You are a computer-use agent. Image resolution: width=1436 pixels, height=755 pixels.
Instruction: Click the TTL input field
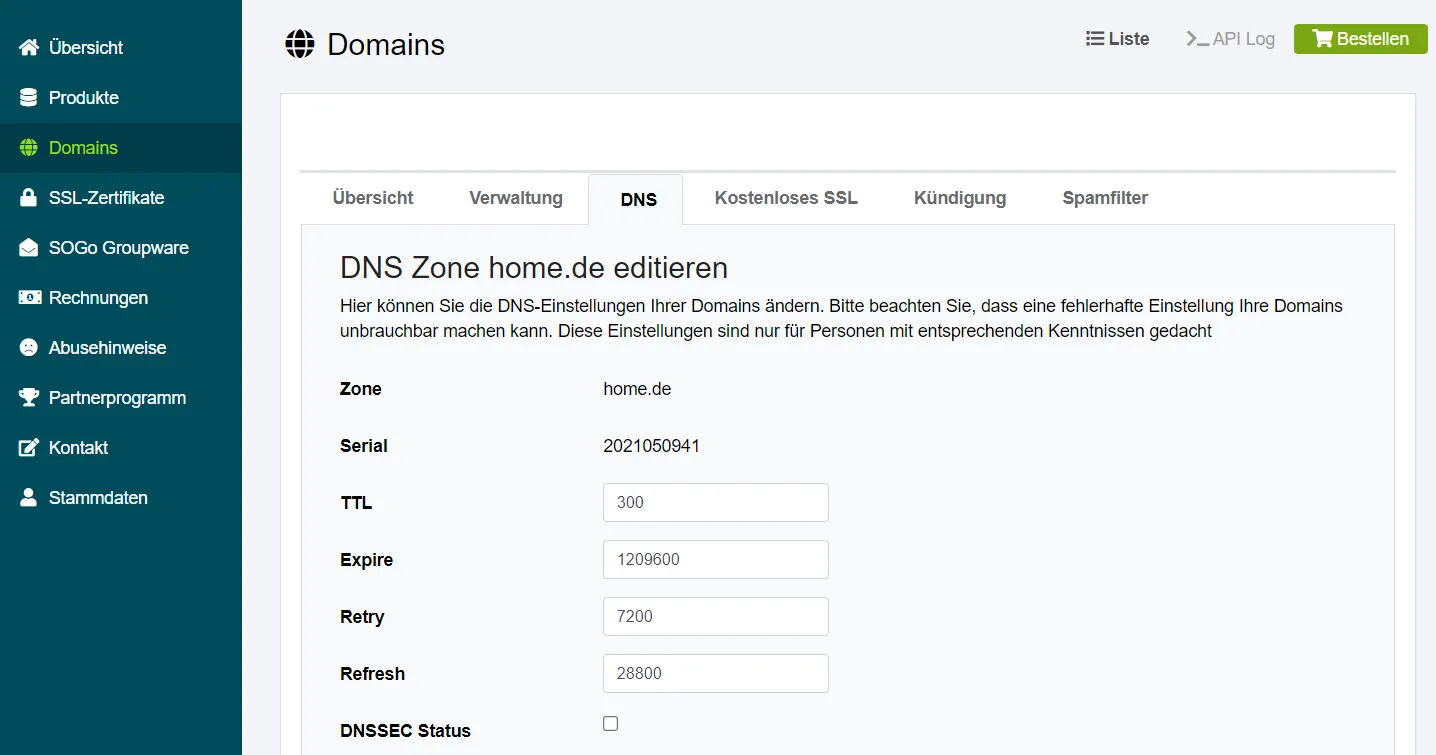[716, 502]
